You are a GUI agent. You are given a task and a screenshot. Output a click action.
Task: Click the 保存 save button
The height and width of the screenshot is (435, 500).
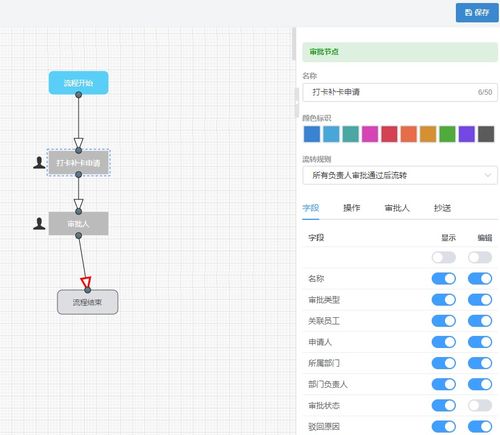click(x=477, y=13)
